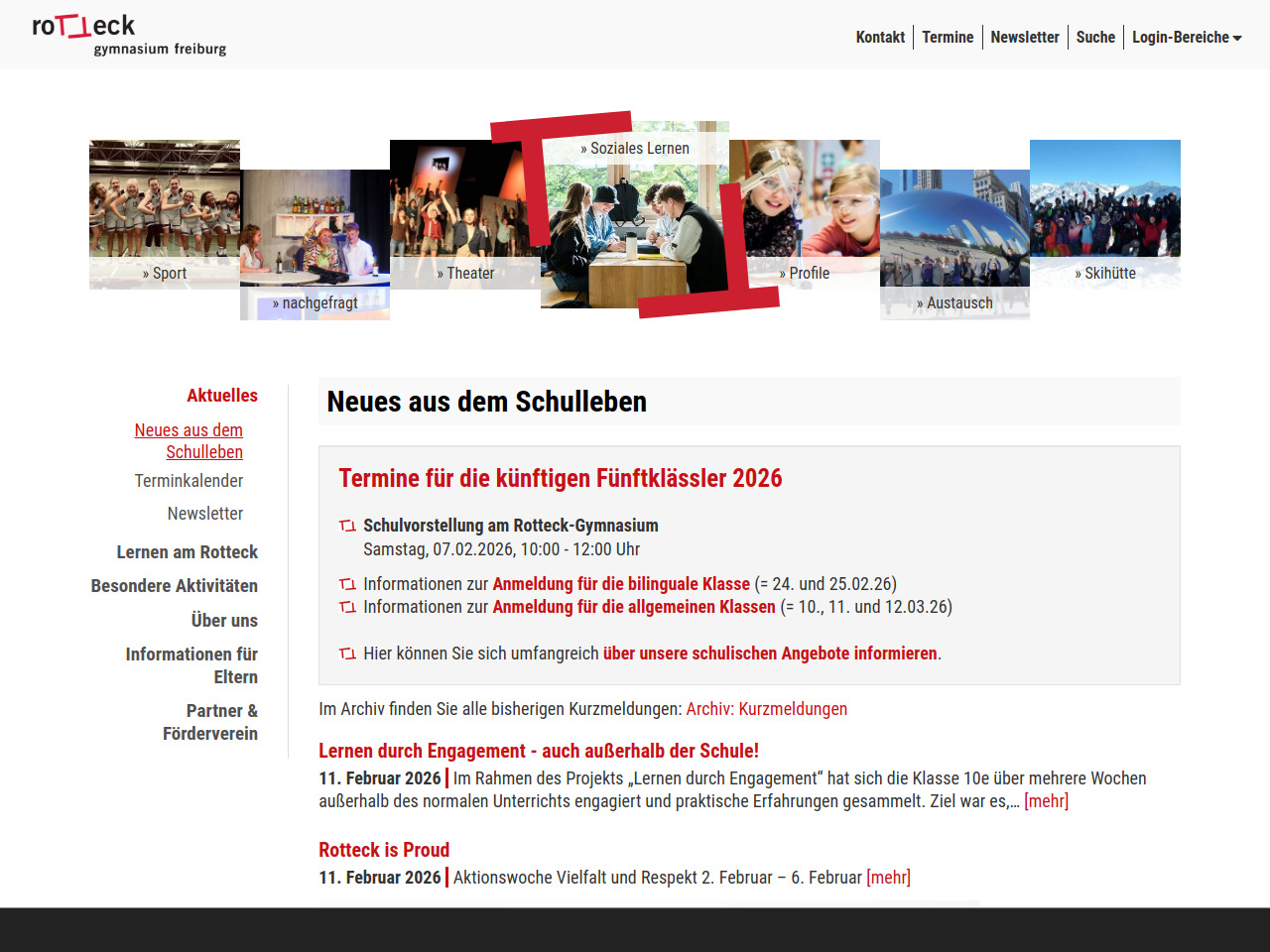Open the Kontakt page
Viewport: 1270px width, 952px height.
[x=880, y=38]
